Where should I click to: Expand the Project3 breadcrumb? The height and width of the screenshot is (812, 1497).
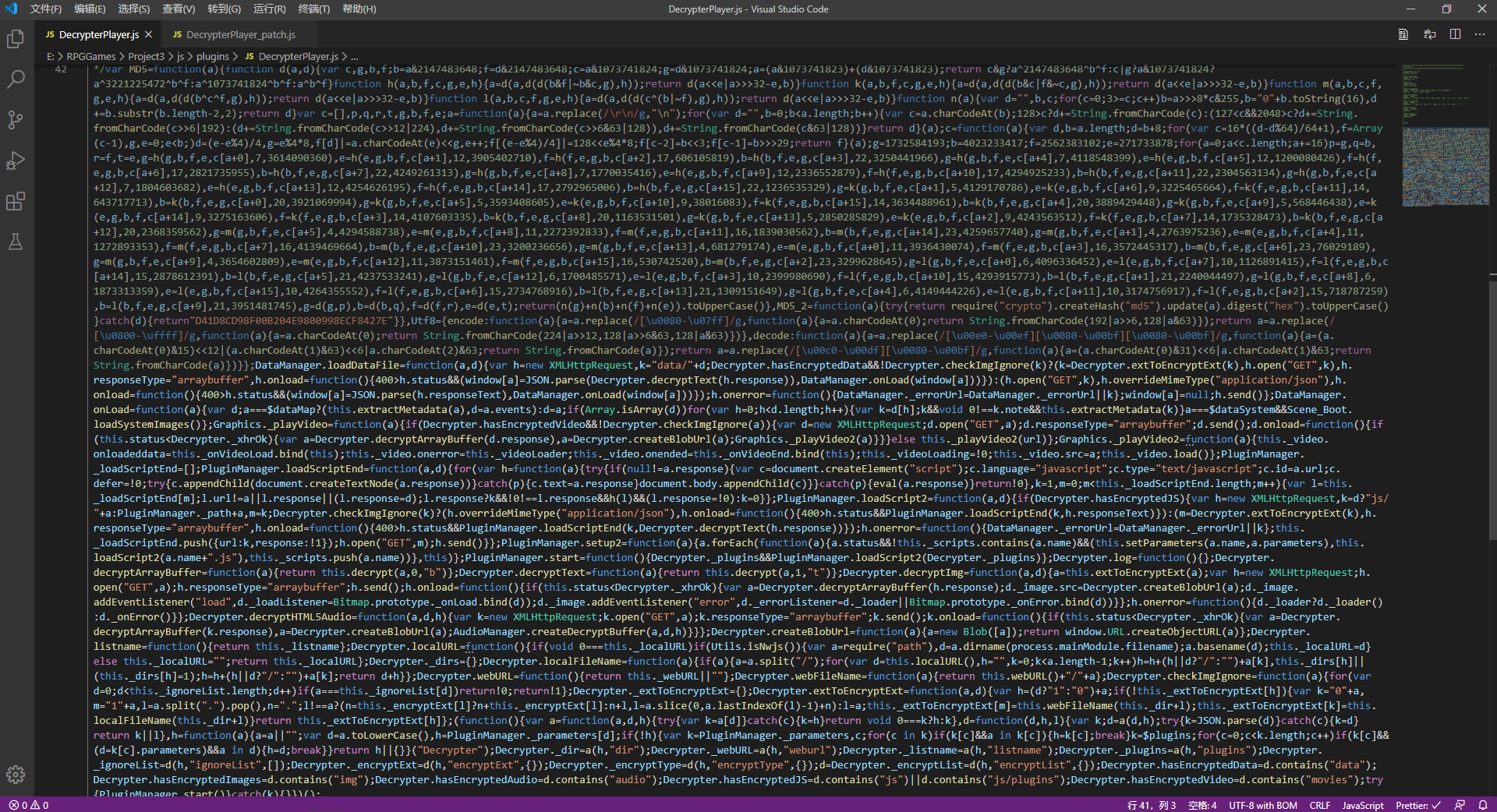(147, 56)
